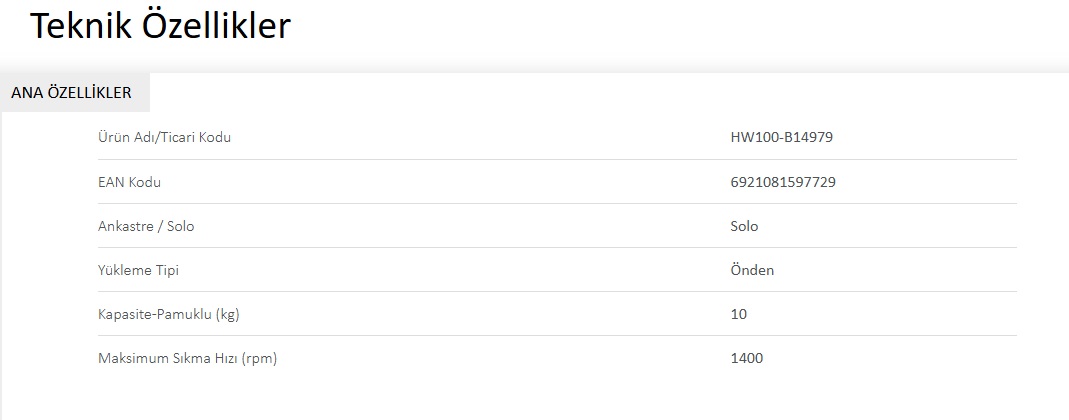Click the Solo value
This screenshot has height=420, width=1069.
coord(744,226)
